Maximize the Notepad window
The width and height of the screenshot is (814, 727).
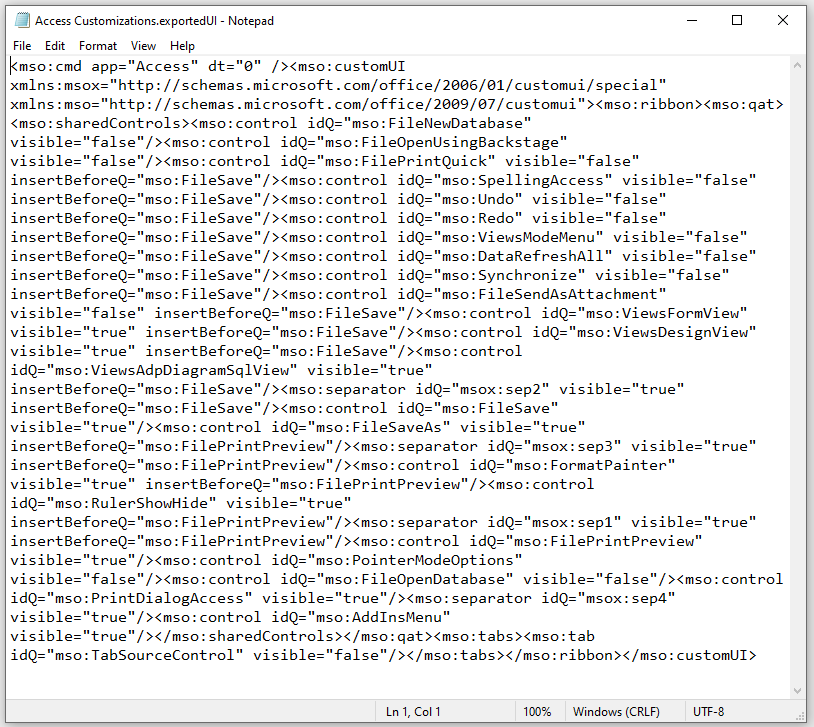coord(737,20)
